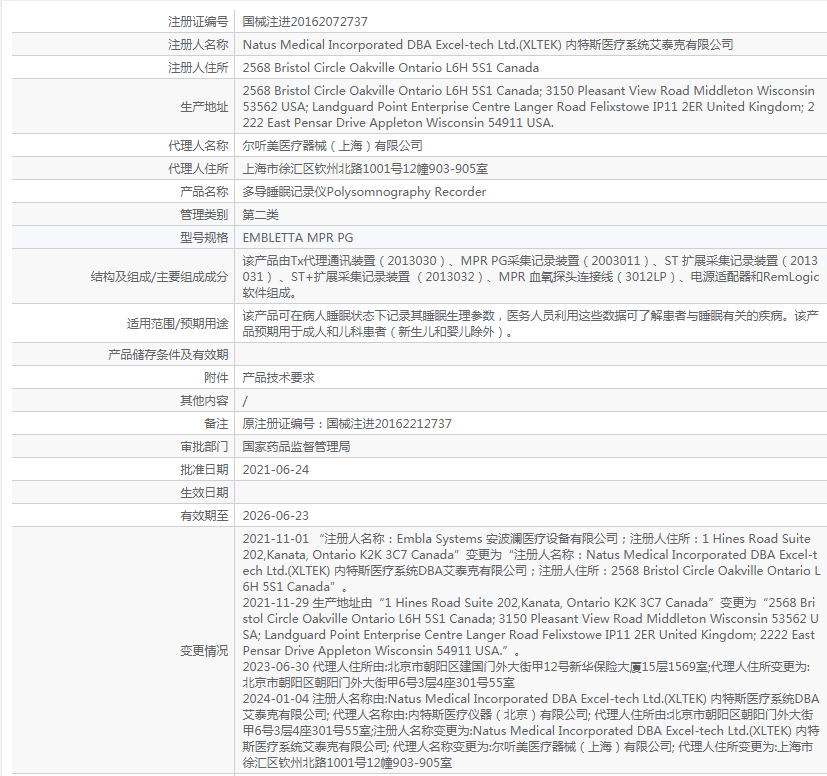827x776 pixels.
Task: Click the 结构及组成/主要组成成分 label
Action: coord(159,277)
